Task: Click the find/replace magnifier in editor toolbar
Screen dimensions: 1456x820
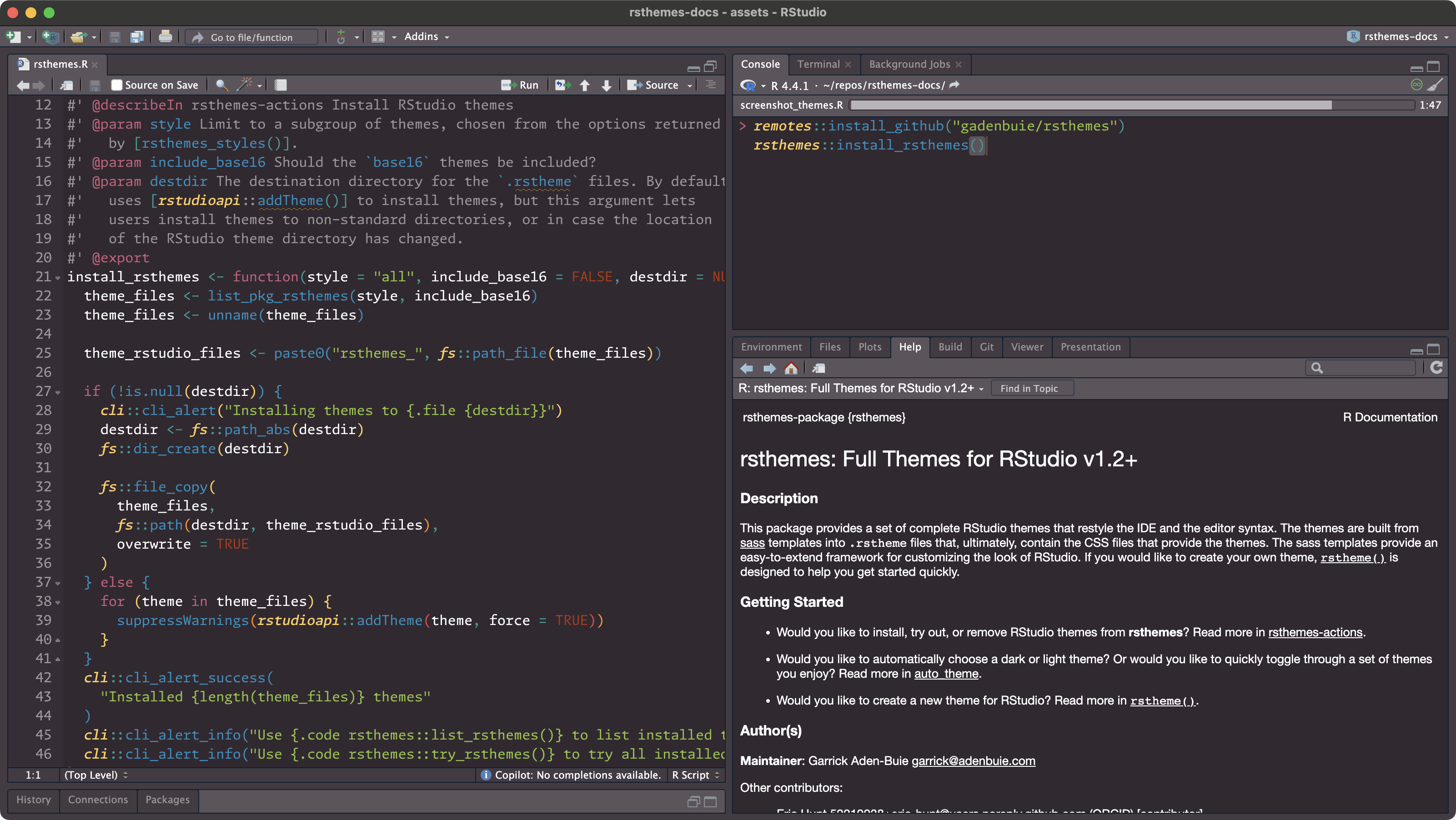Action: click(x=221, y=85)
